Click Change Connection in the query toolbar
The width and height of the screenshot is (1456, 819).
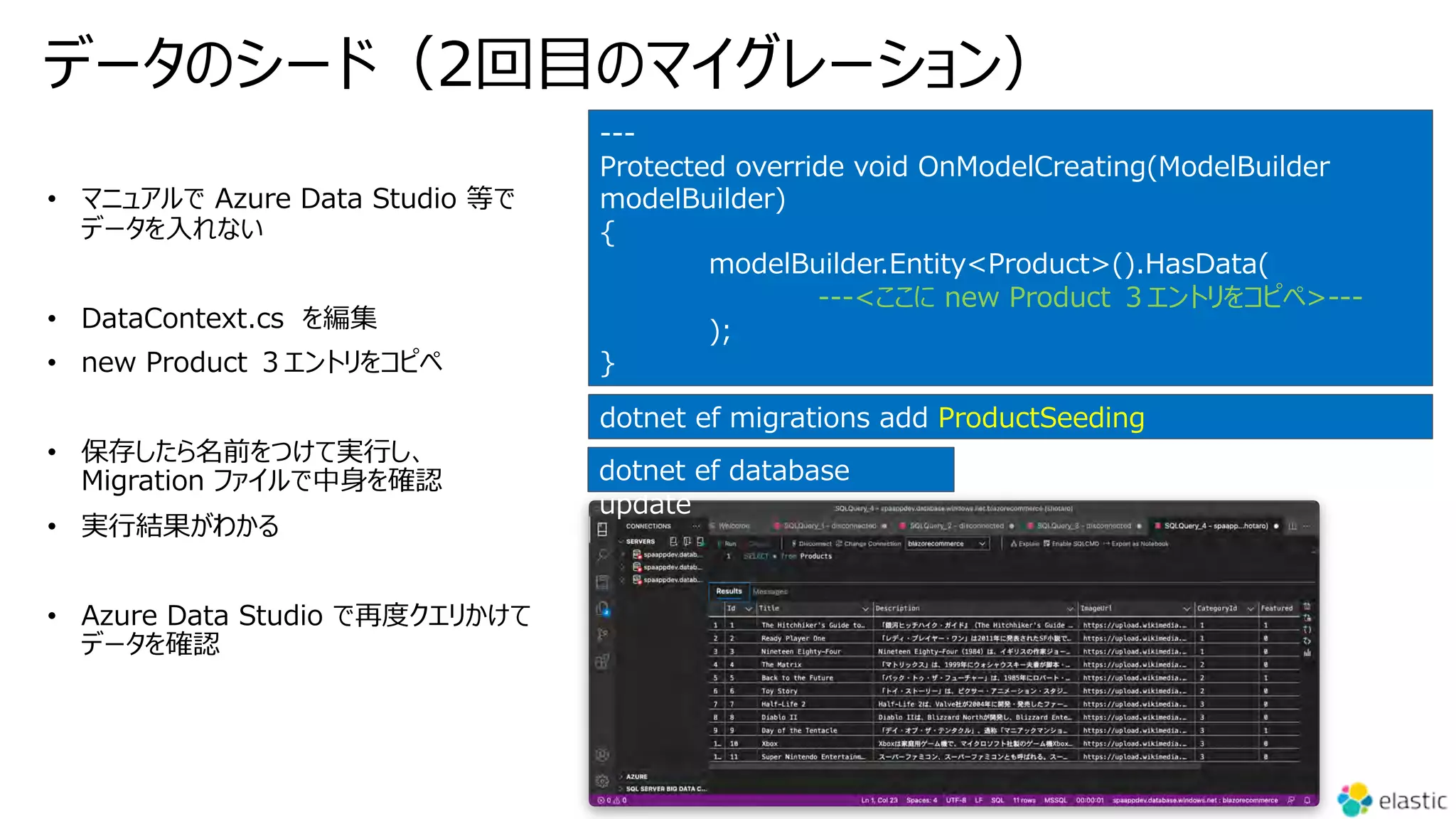(868, 544)
